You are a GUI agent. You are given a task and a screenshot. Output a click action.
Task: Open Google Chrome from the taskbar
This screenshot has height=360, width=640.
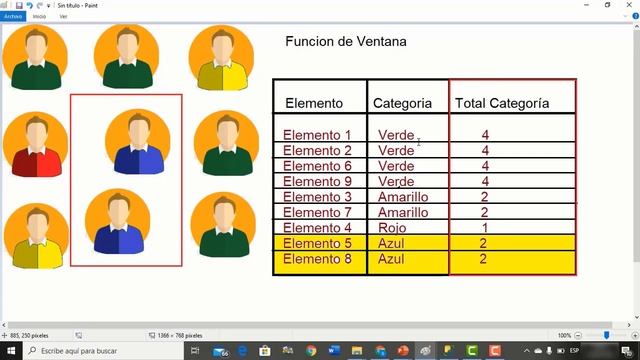(311, 351)
